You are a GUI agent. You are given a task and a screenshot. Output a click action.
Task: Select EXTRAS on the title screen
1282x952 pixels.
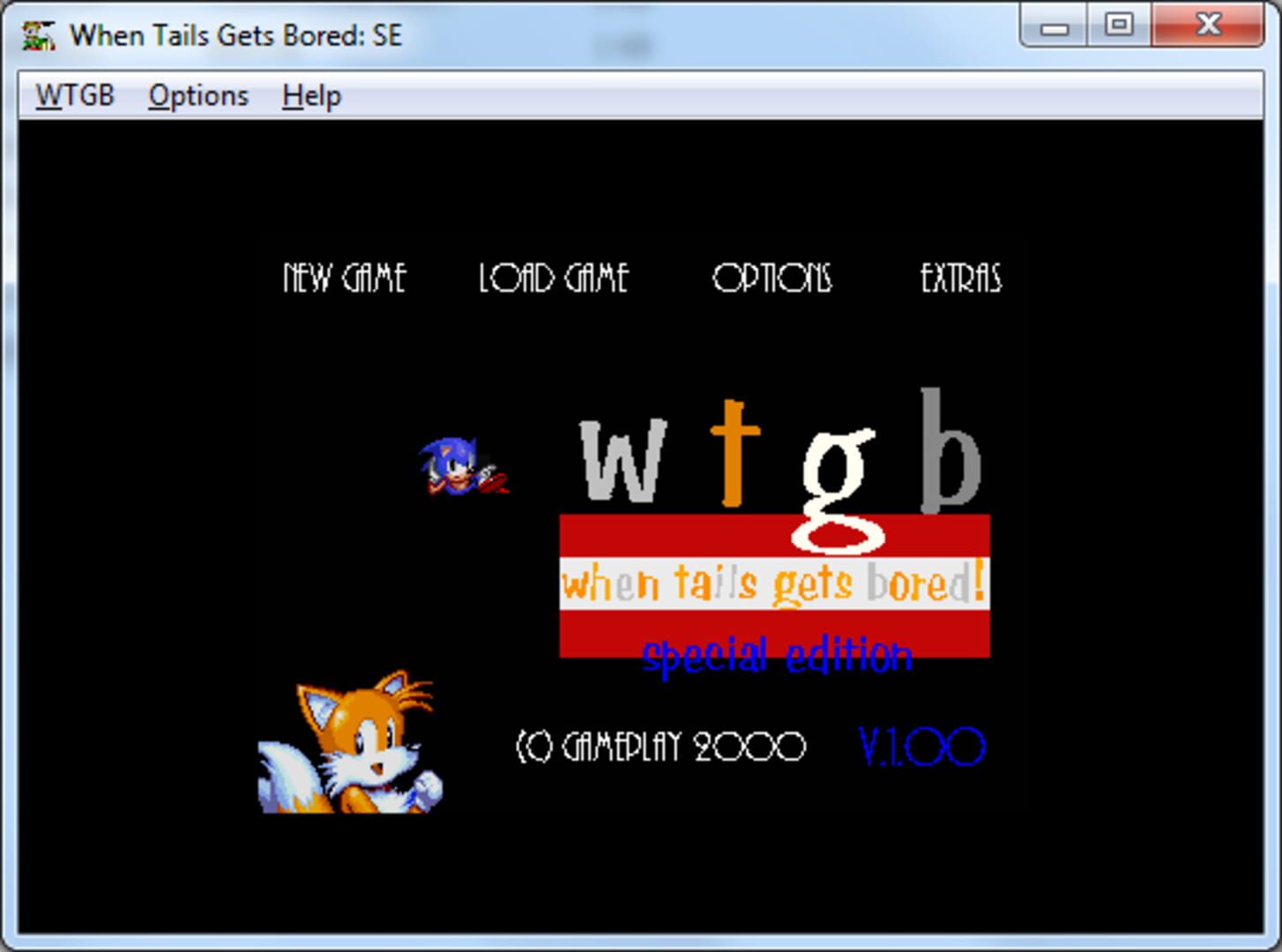[960, 279]
